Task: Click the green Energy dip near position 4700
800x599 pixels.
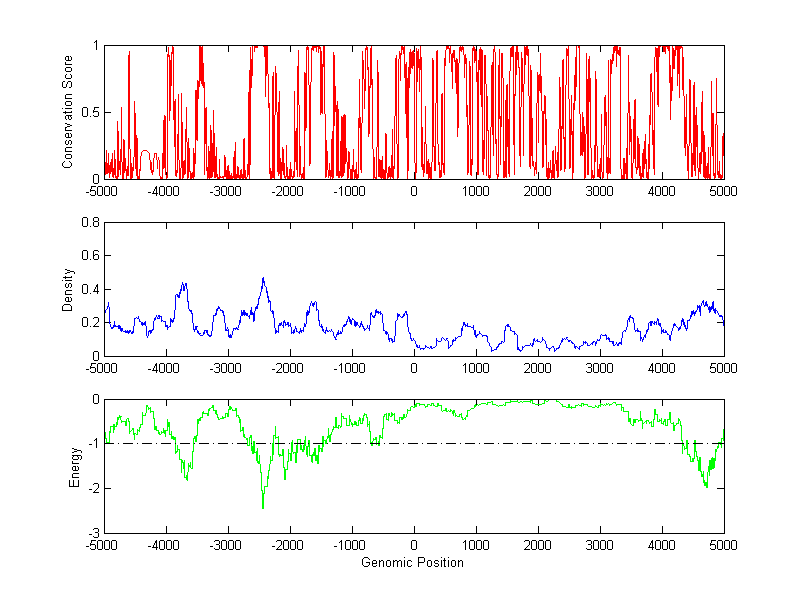Action: coord(706,486)
